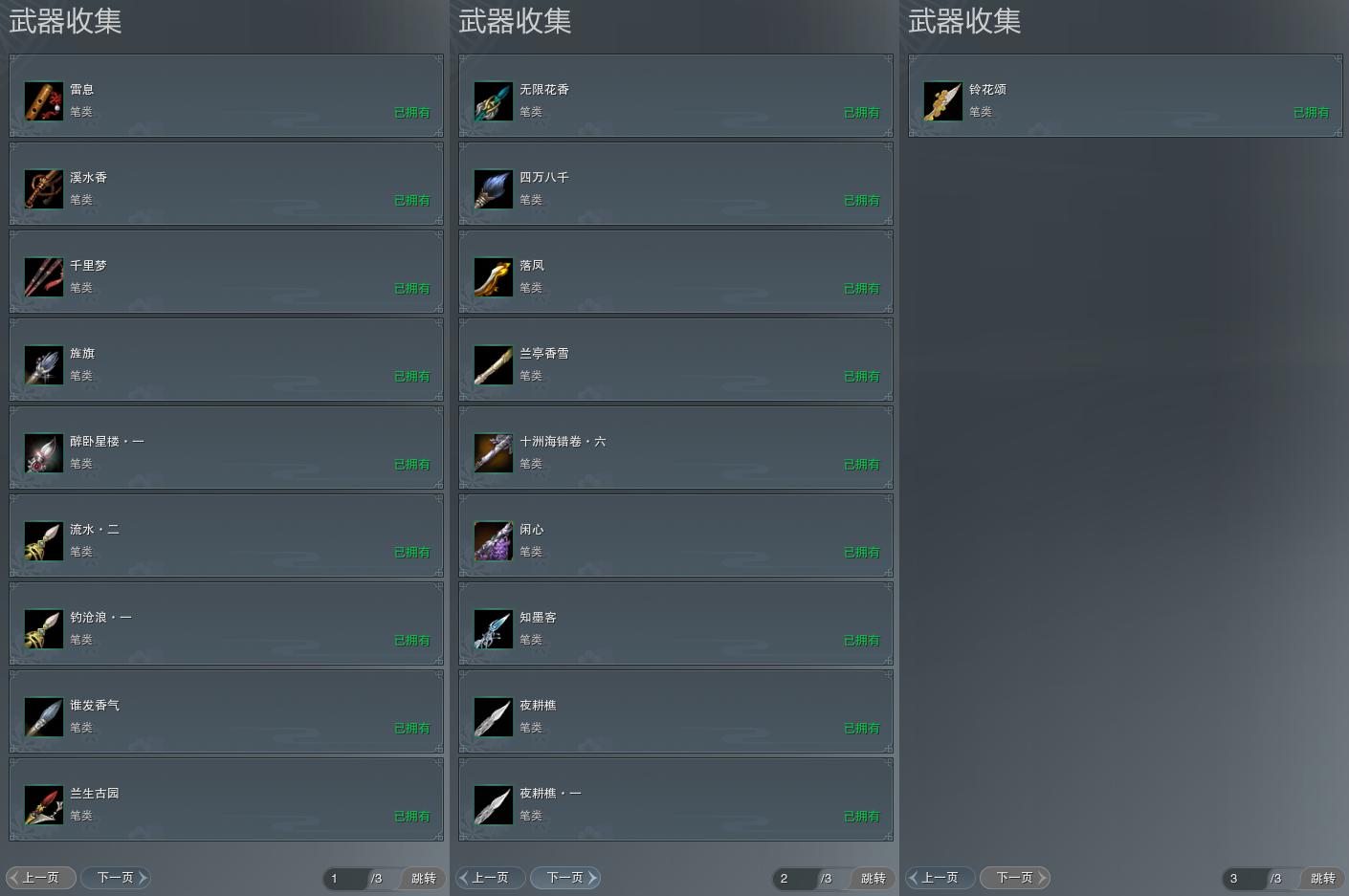
Task: Select the 溪水香 weapon icon
Action: (43, 189)
